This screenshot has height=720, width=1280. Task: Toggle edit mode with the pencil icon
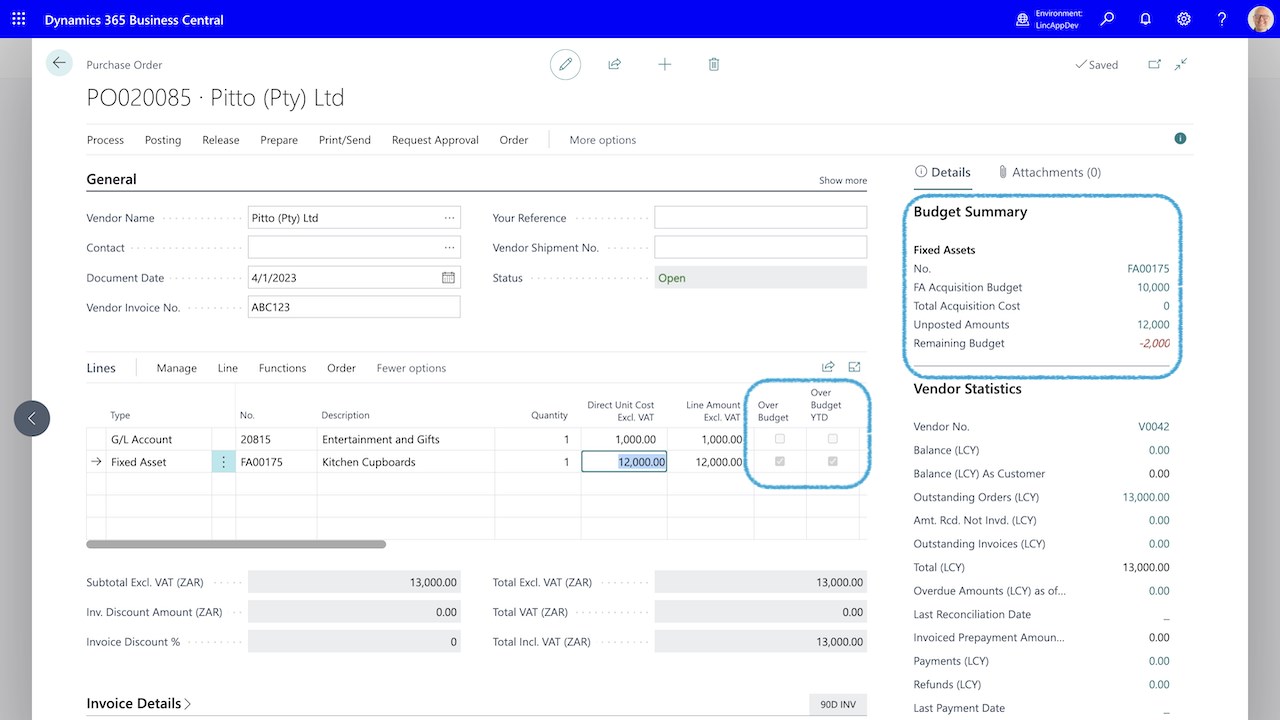click(565, 64)
